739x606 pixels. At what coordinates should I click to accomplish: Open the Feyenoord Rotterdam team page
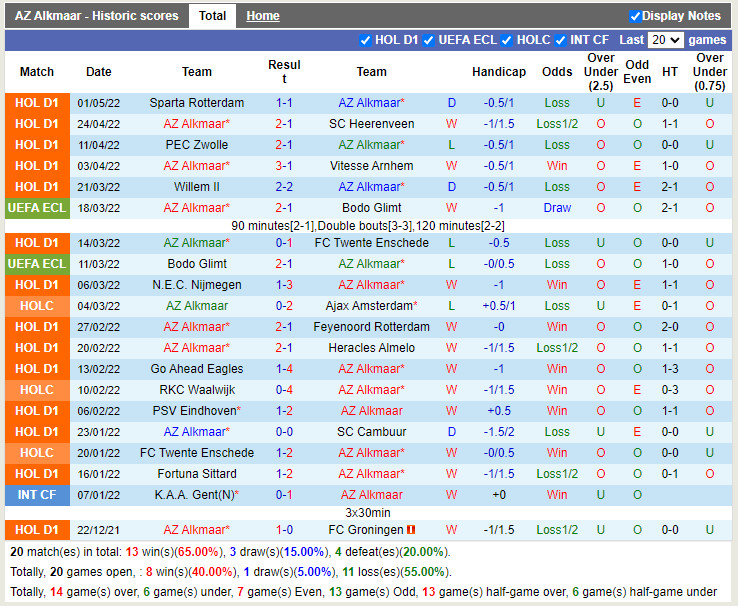point(371,327)
